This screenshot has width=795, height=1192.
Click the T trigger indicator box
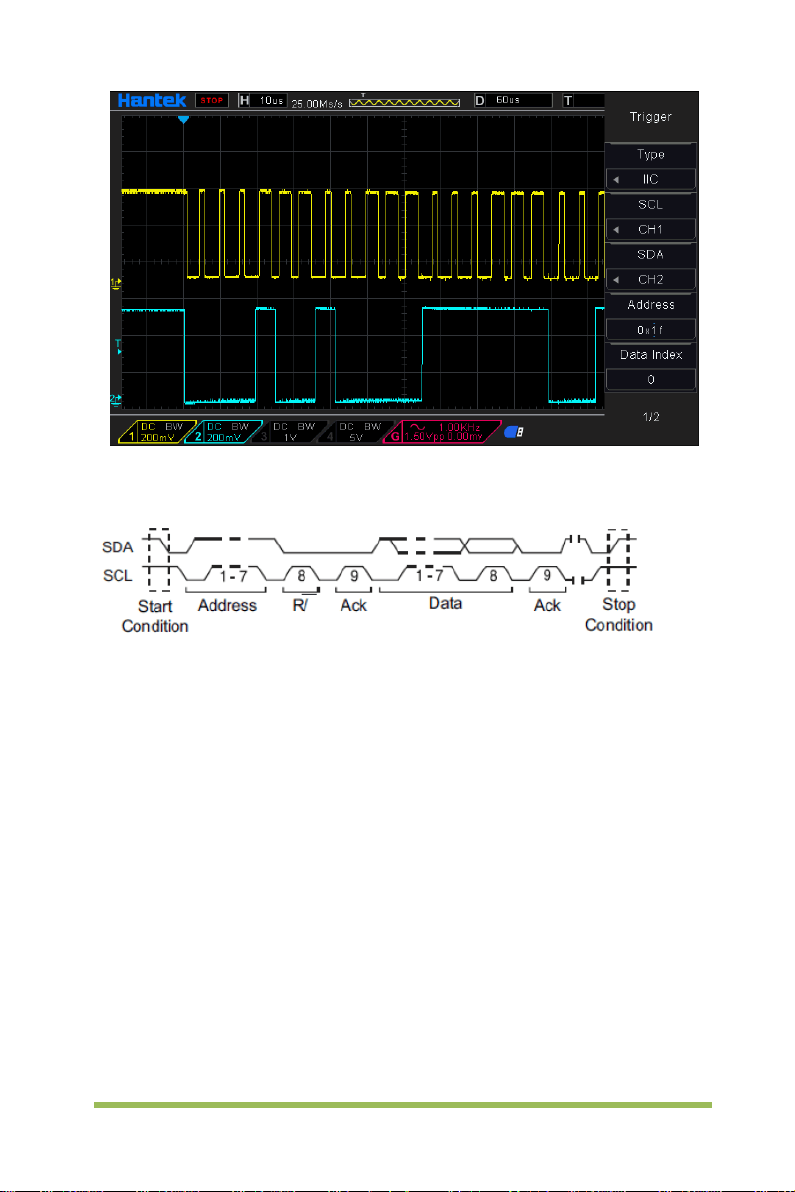pyautogui.click(x=583, y=100)
